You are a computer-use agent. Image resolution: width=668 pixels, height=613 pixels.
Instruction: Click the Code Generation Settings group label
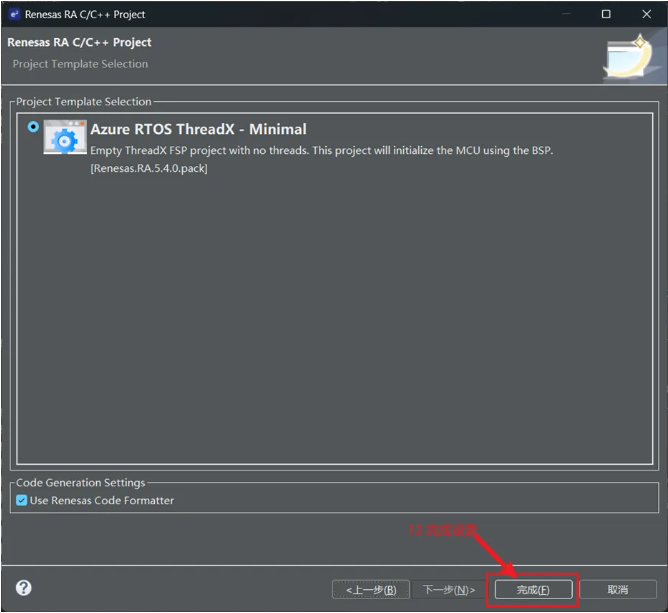point(81,483)
